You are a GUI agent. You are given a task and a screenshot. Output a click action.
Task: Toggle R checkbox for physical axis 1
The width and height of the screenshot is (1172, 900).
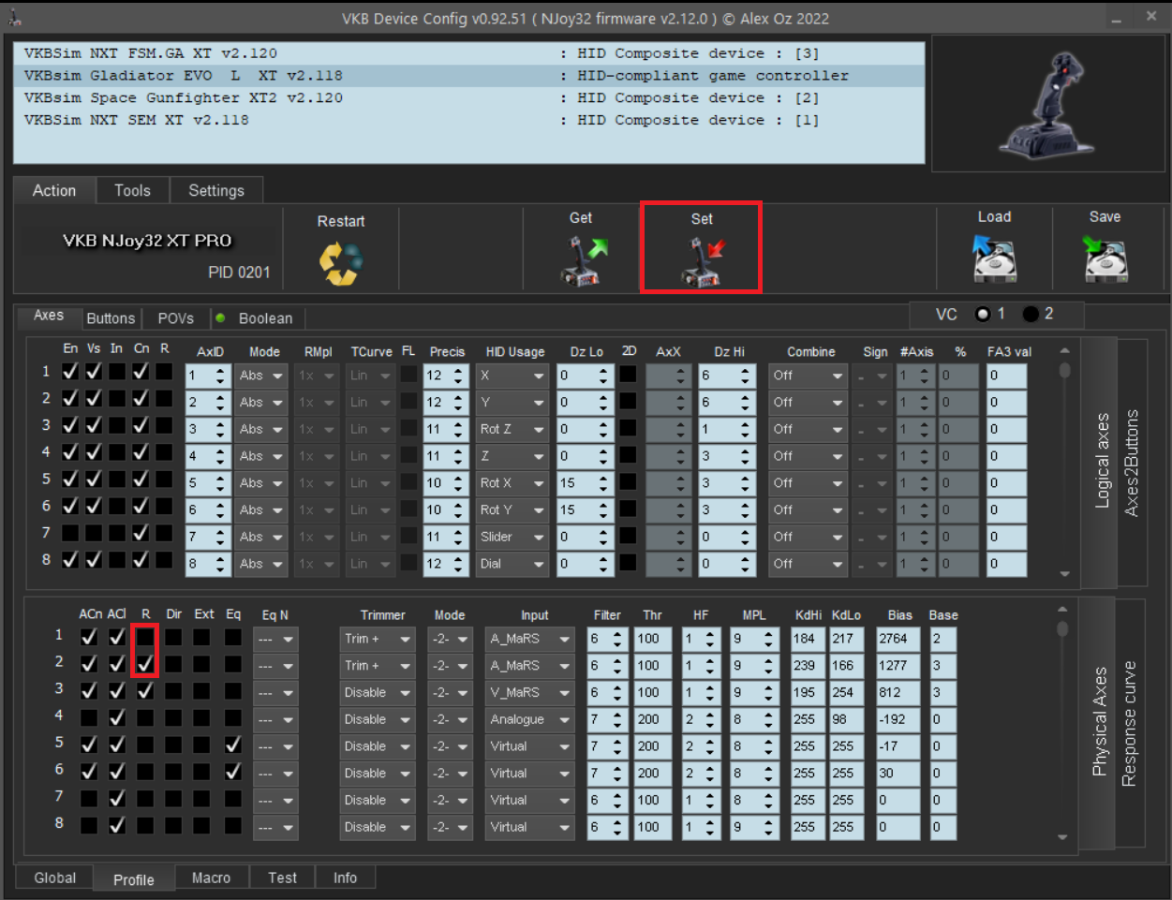click(x=145, y=637)
